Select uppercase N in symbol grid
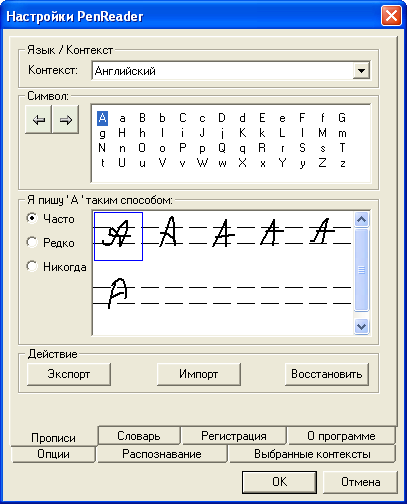 click(x=102, y=148)
